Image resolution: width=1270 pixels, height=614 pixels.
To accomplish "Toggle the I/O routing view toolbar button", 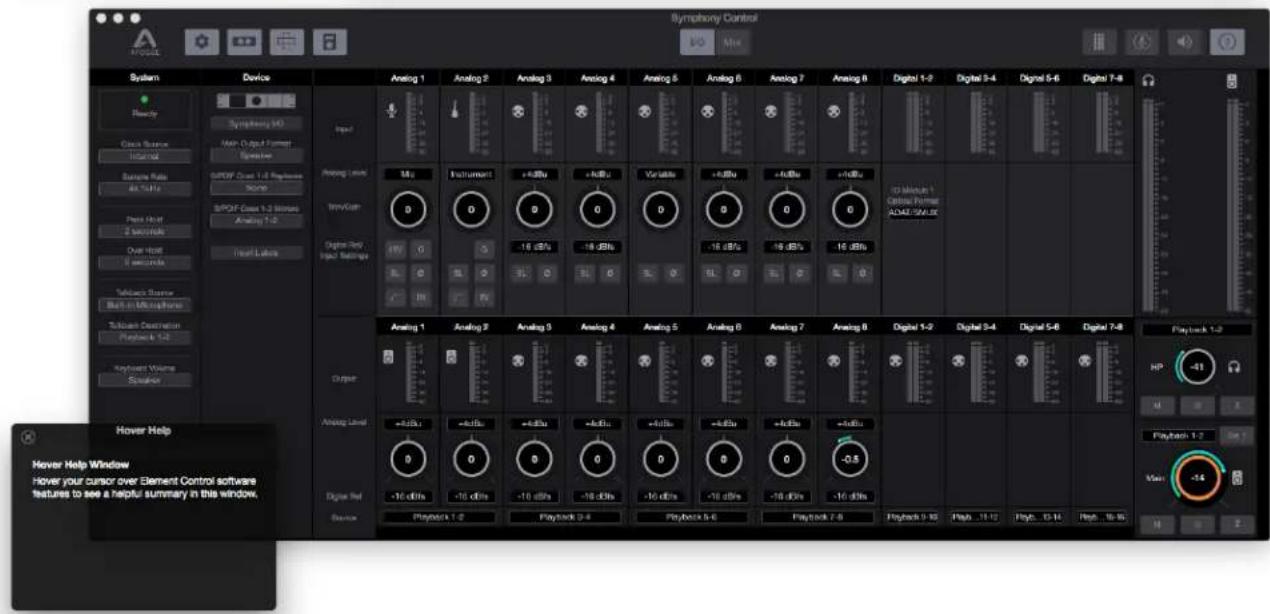I will click(x=244, y=42).
